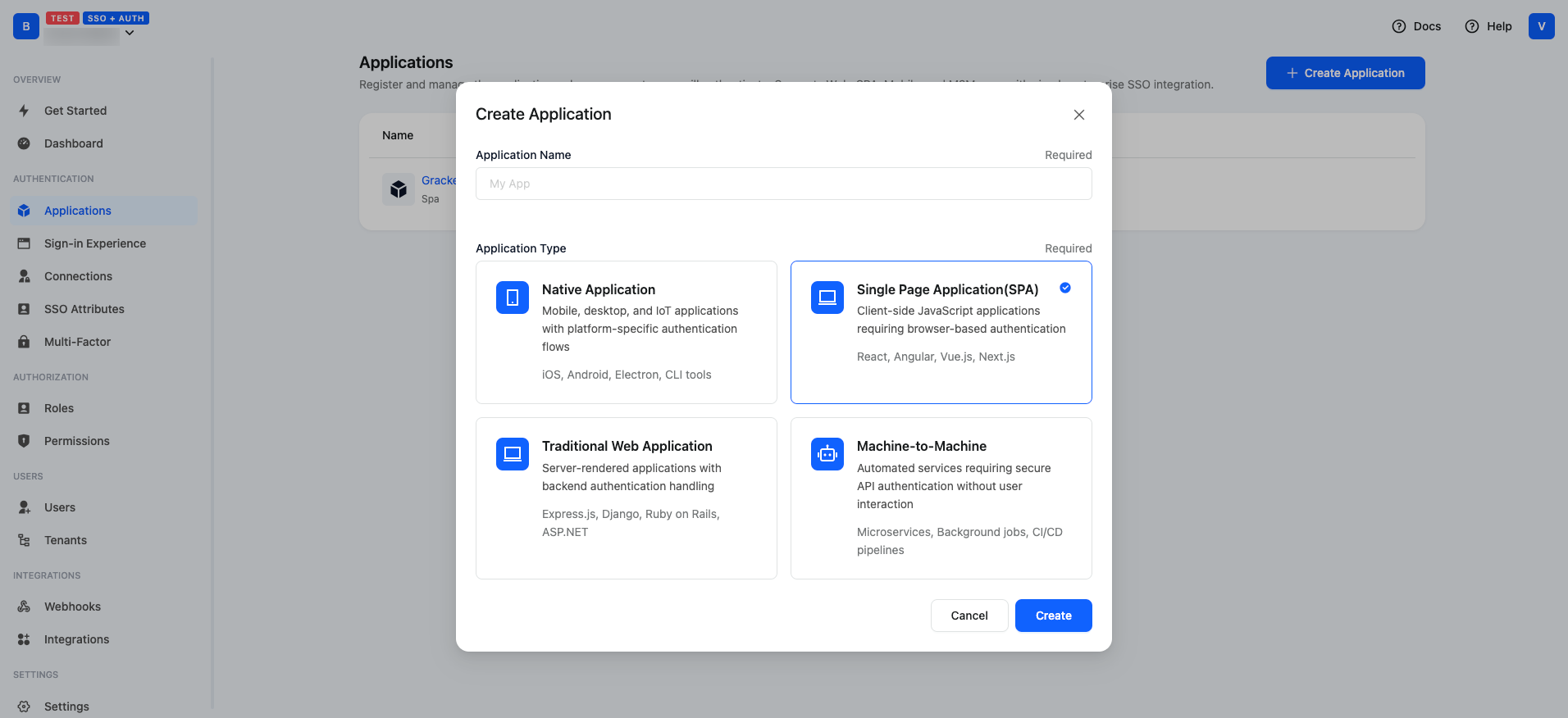The image size is (1568, 718).
Task: Click the Dashboard gauge icon
Action: [24, 143]
